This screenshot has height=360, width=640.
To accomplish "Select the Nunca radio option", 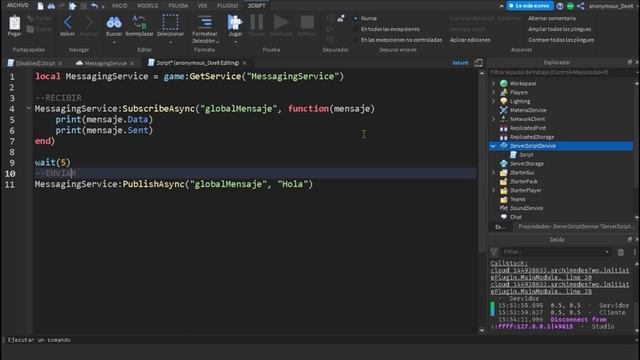I will coord(356,18).
